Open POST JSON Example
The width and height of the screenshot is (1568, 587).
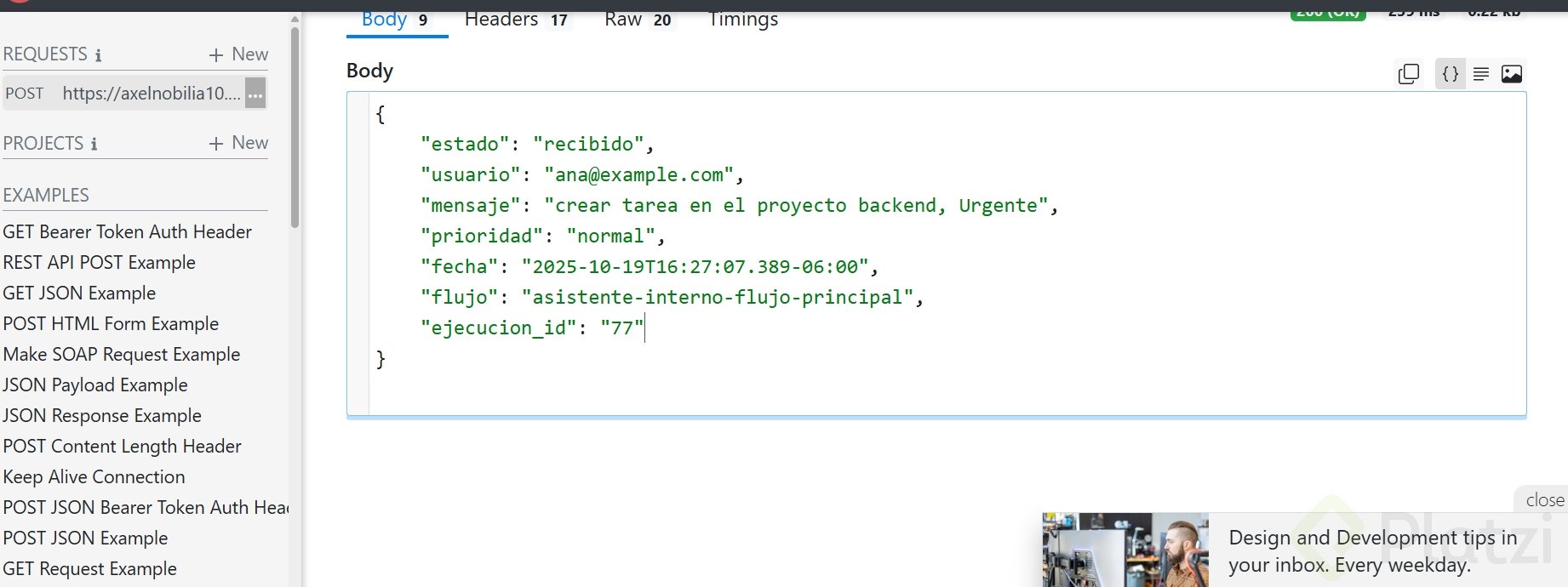coord(85,538)
